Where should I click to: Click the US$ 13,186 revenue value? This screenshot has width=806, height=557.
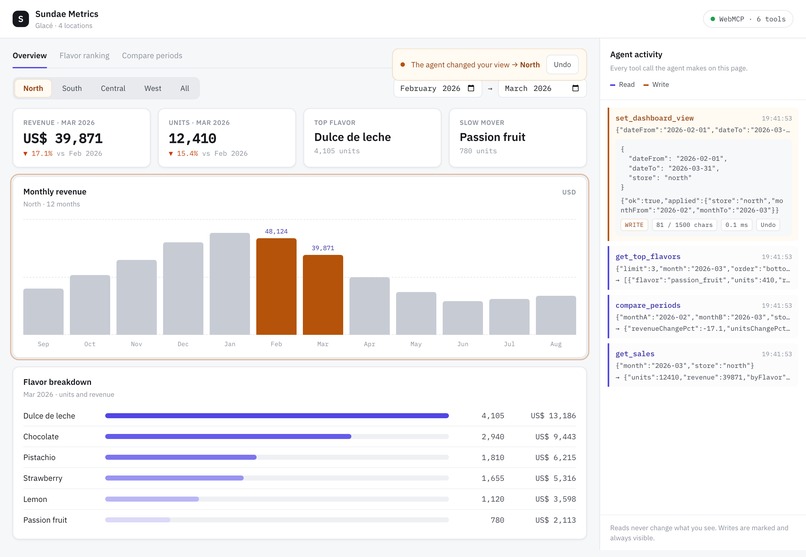(553, 416)
